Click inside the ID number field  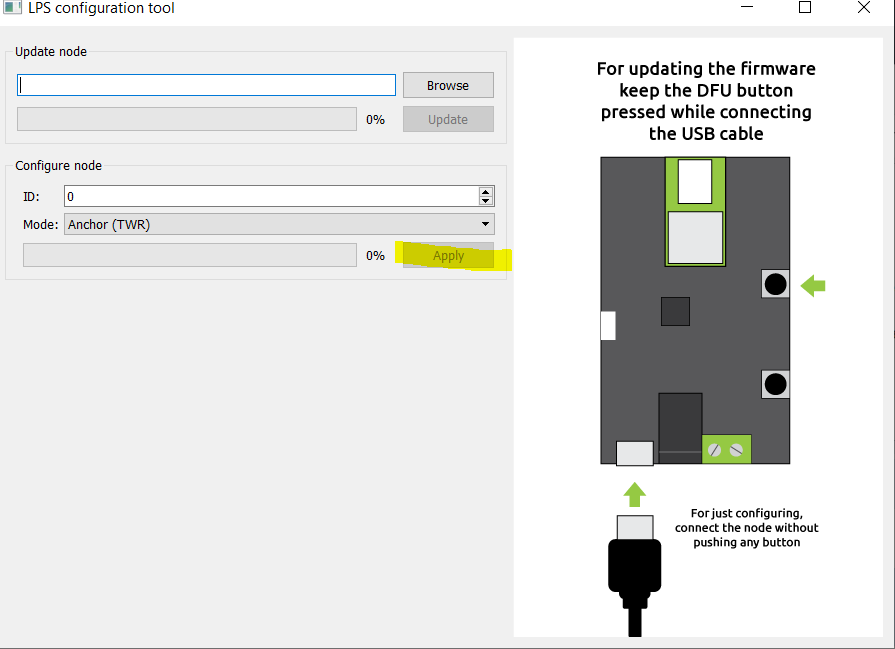(270, 197)
